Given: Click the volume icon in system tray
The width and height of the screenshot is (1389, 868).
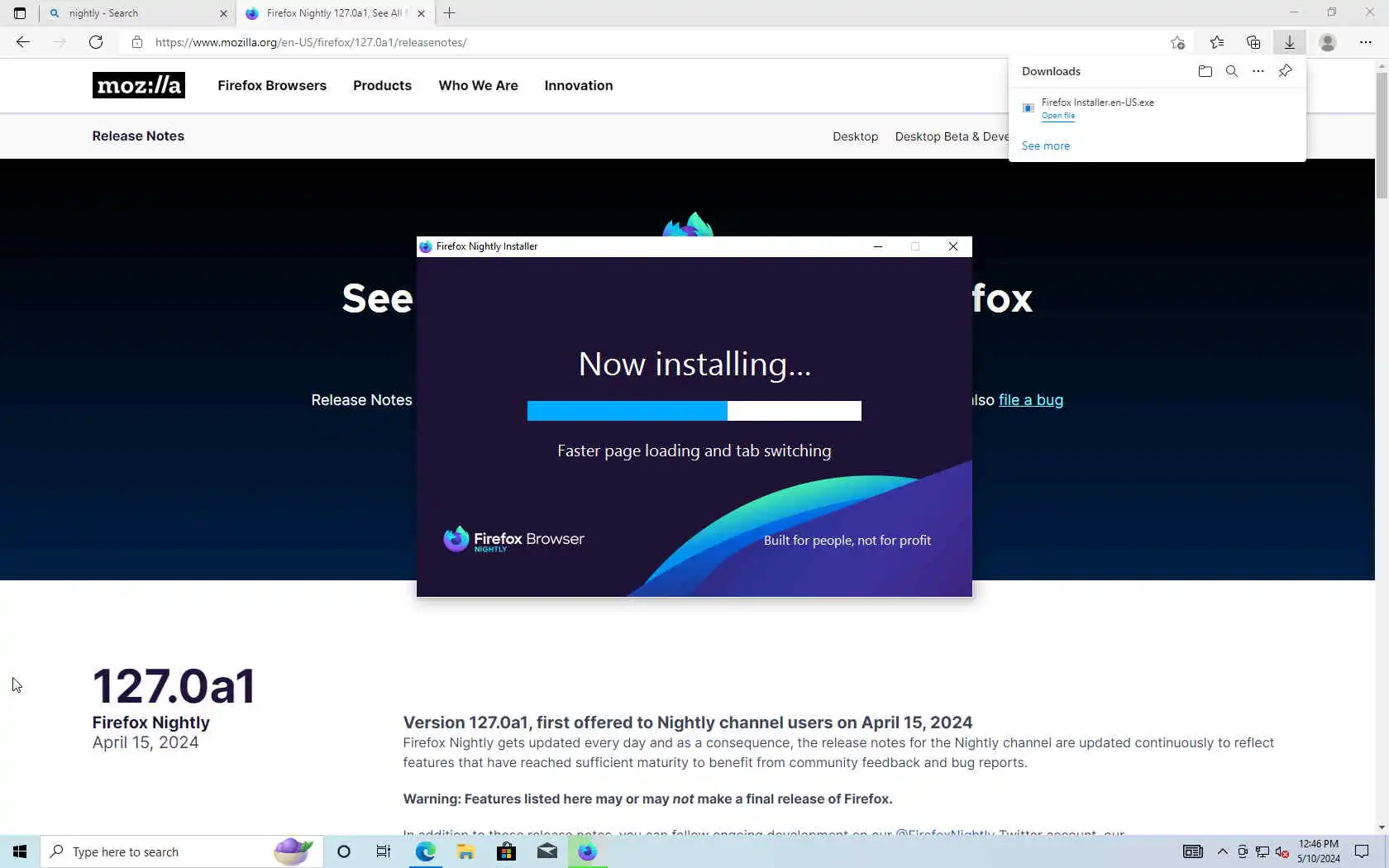Looking at the screenshot, I should (1282, 851).
